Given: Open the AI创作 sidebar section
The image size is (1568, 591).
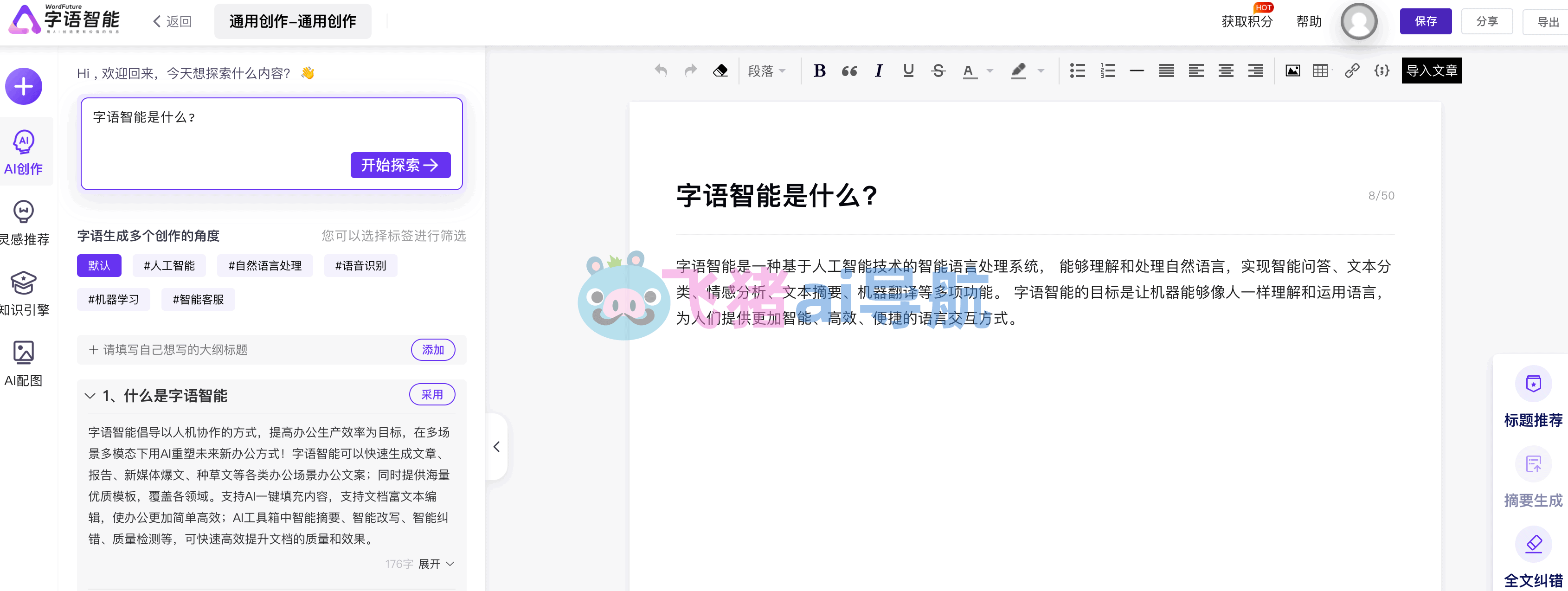Looking at the screenshot, I should tap(24, 152).
